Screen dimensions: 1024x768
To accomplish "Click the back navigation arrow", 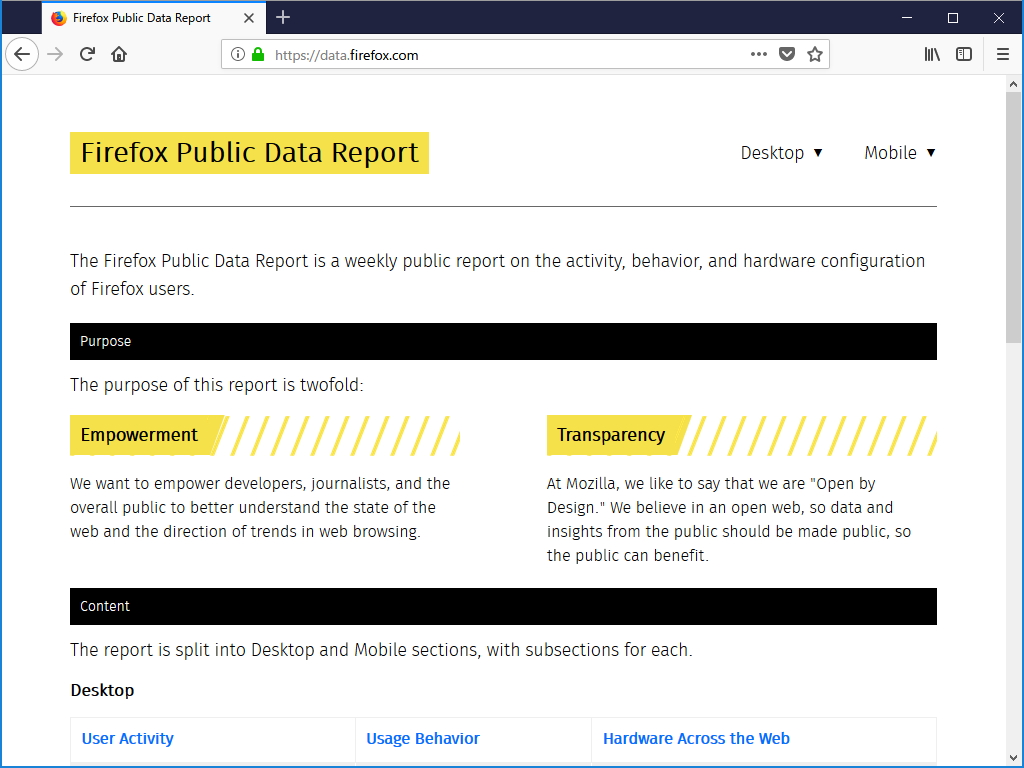I will tap(21, 54).
